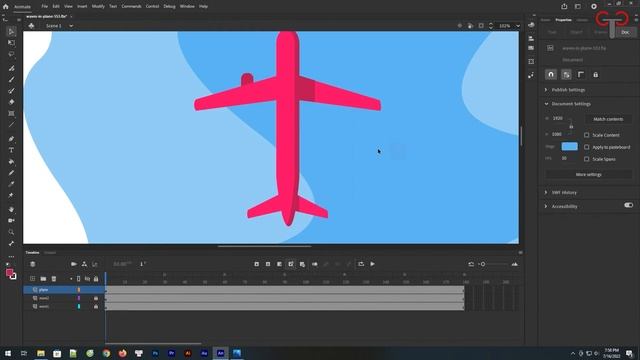Screen dimensions: 640x360
Task: Select the Pen tool
Action: [11, 139]
